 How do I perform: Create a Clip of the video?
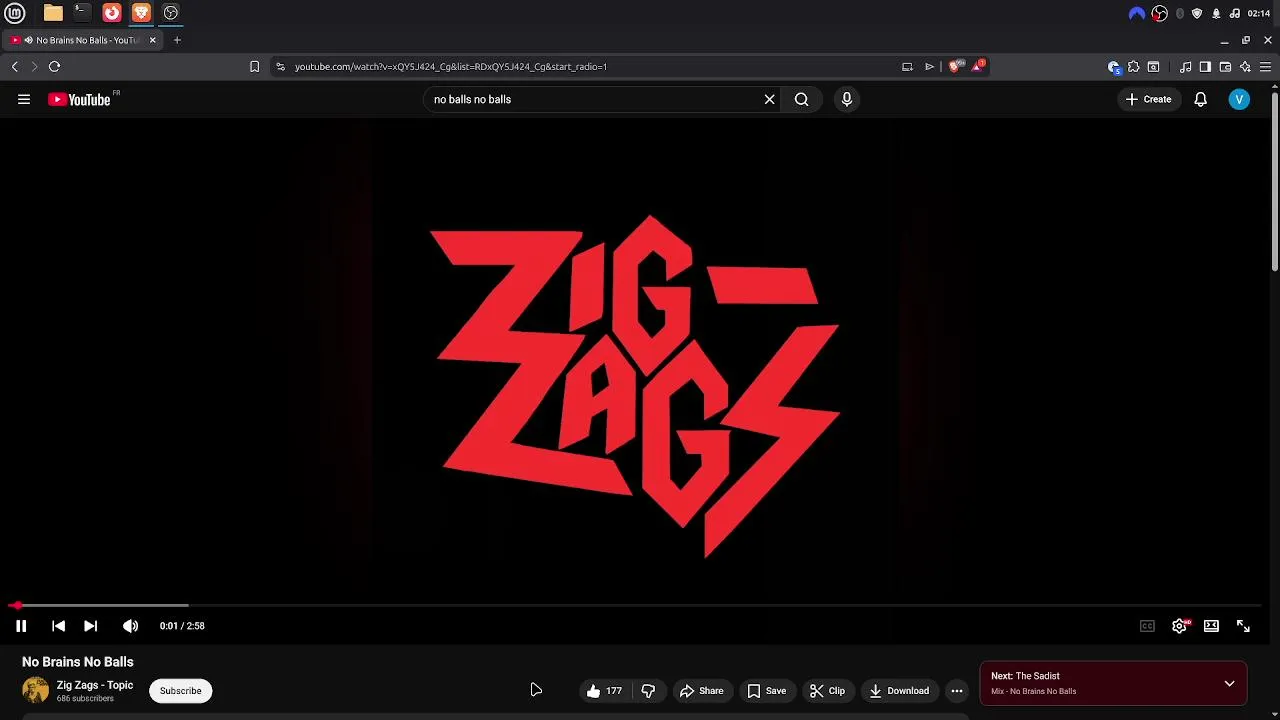pos(827,691)
